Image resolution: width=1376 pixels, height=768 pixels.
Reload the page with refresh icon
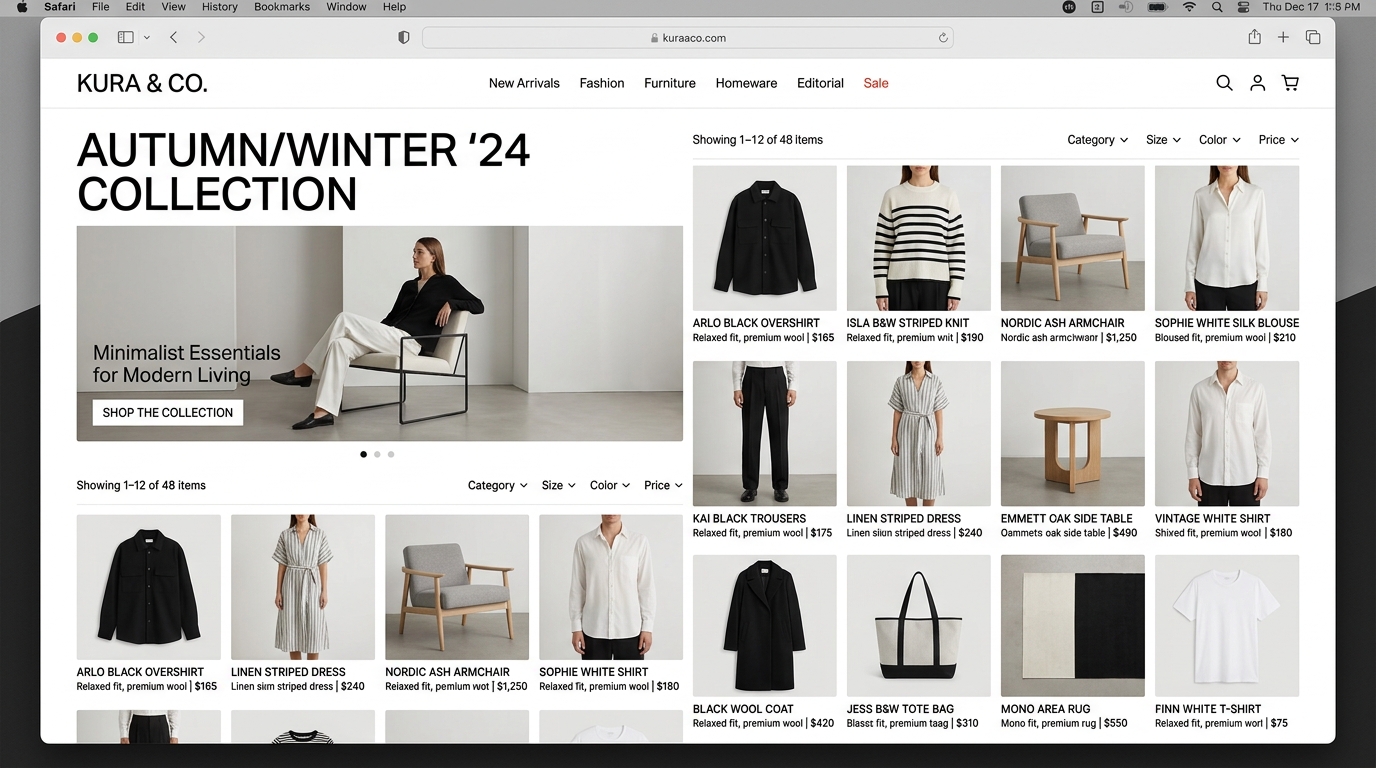(942, 38)
